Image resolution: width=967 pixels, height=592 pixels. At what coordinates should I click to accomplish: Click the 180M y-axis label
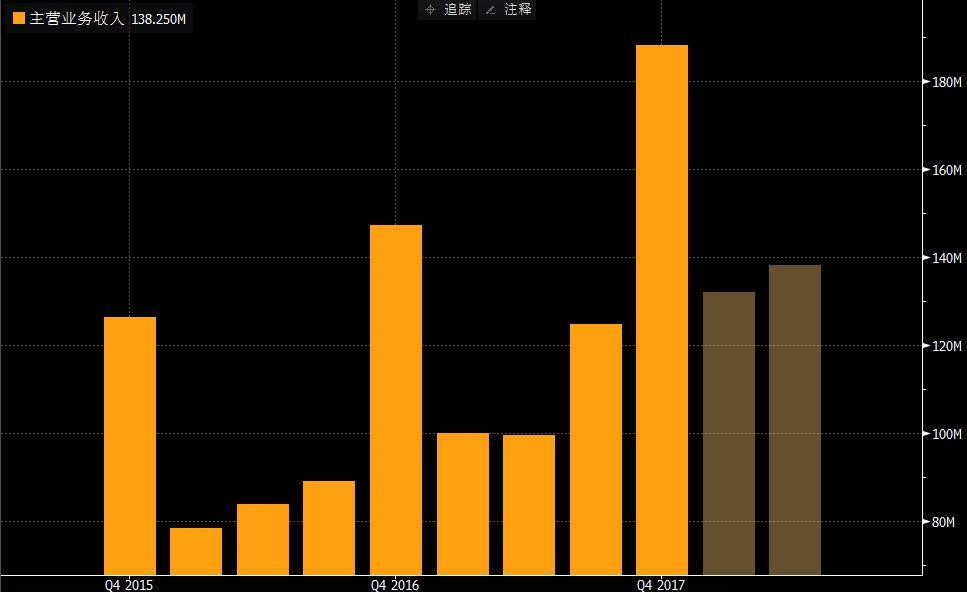(945, 82)
